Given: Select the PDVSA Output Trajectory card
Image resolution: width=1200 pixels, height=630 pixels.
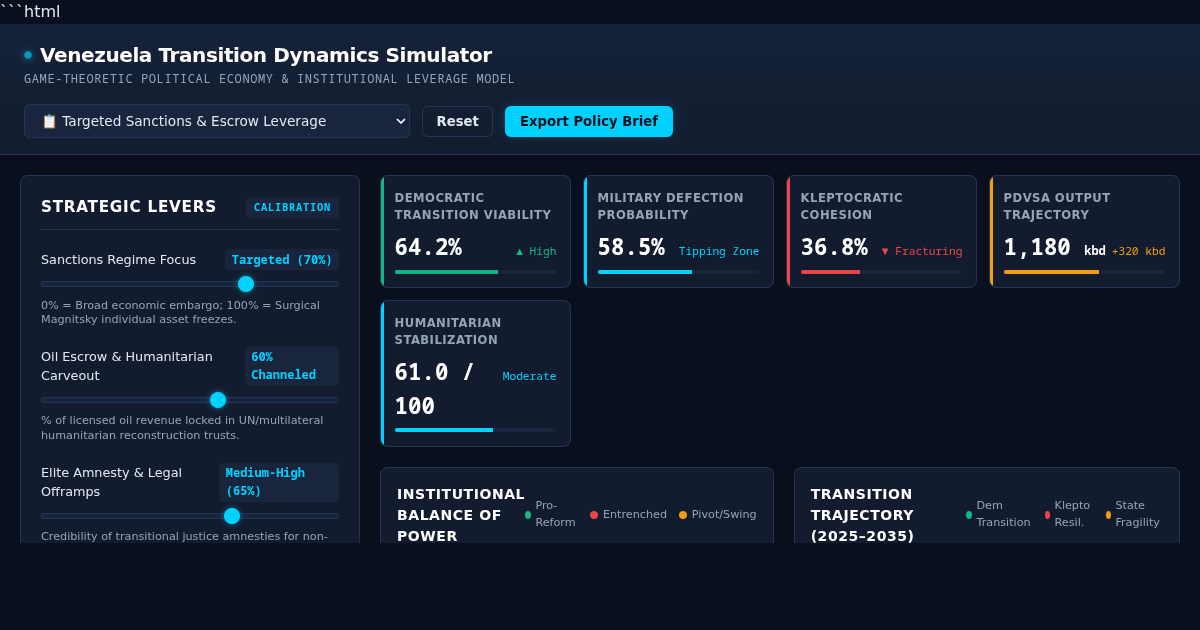Looking at the screenshot, I should [x=1084, y=232].
